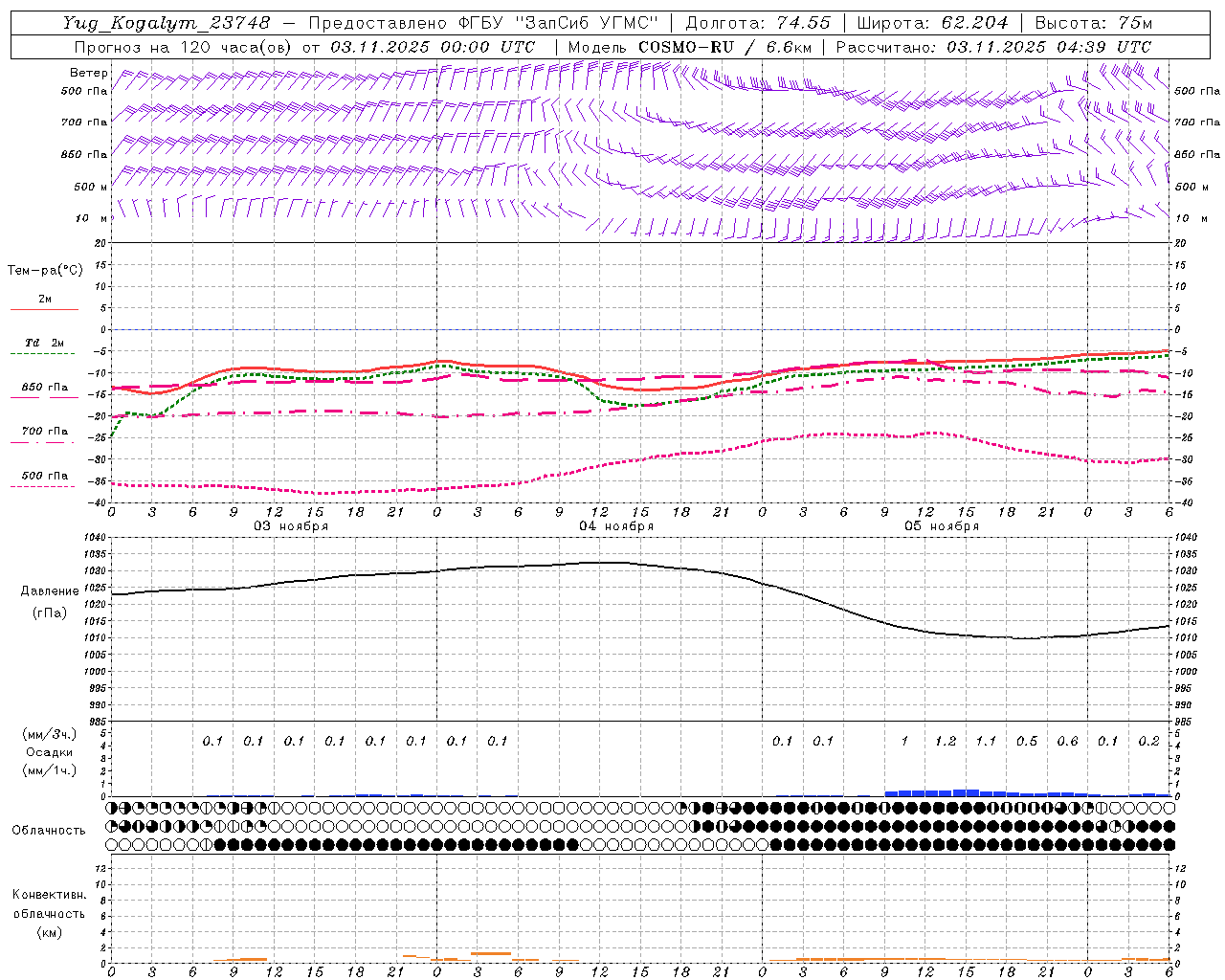Select the Прогноз на 120 часа(ов) text

[x=182, y=47]
